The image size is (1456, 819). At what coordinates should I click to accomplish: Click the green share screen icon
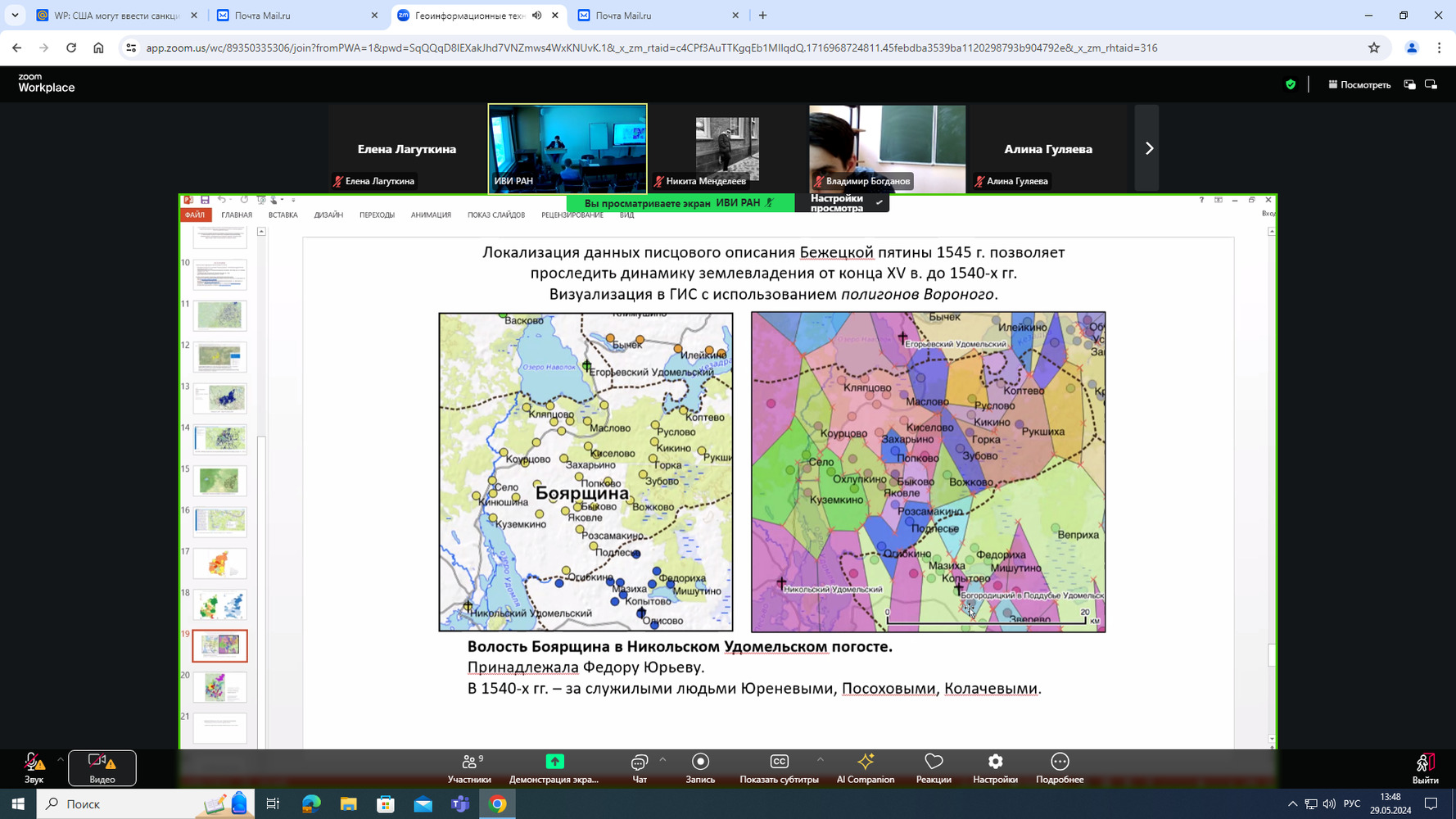tap(554, 762)
